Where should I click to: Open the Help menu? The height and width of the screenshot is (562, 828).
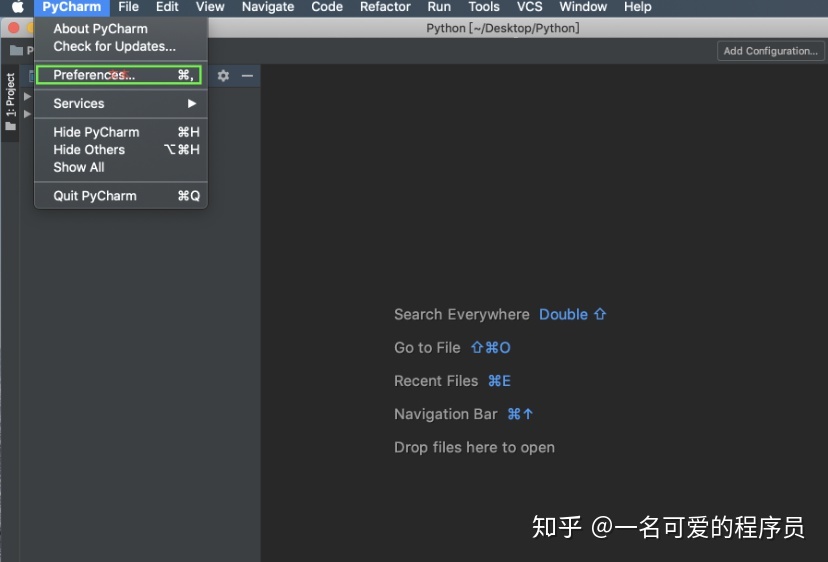pyautogui.click(x=637, y=7)
